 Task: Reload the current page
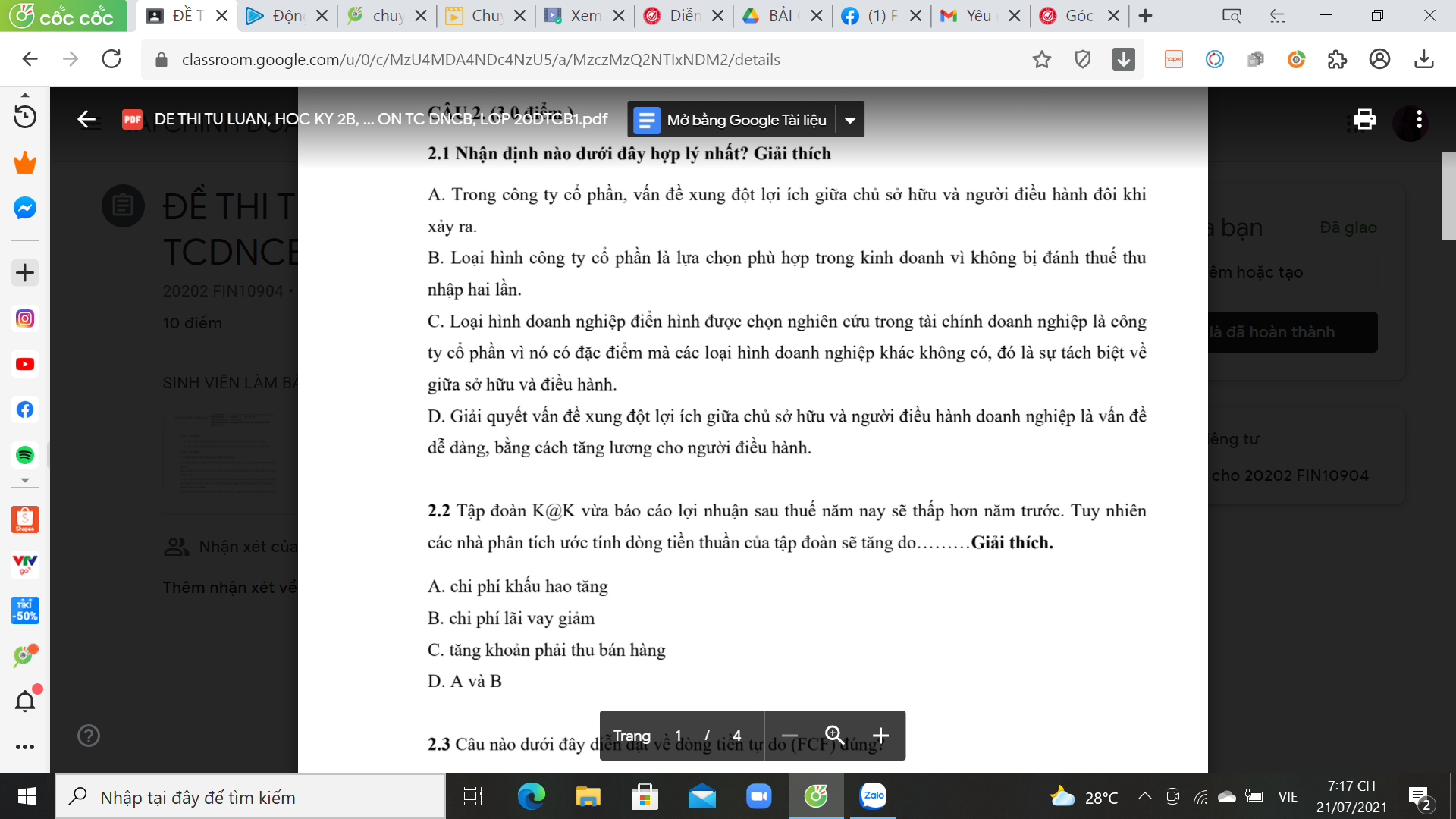point(111,59)
